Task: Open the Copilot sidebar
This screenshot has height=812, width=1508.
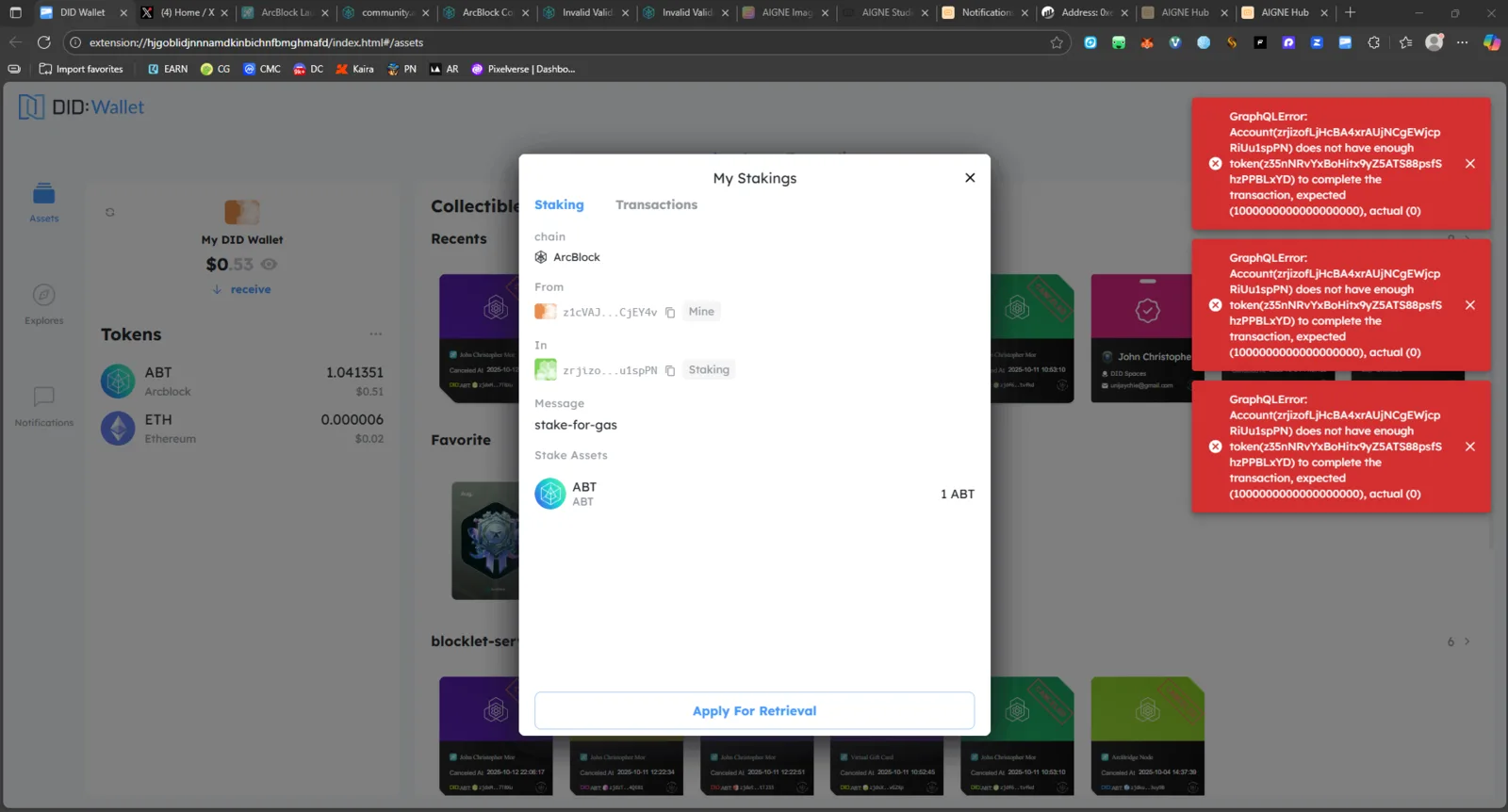Action: click(1492, 42)
